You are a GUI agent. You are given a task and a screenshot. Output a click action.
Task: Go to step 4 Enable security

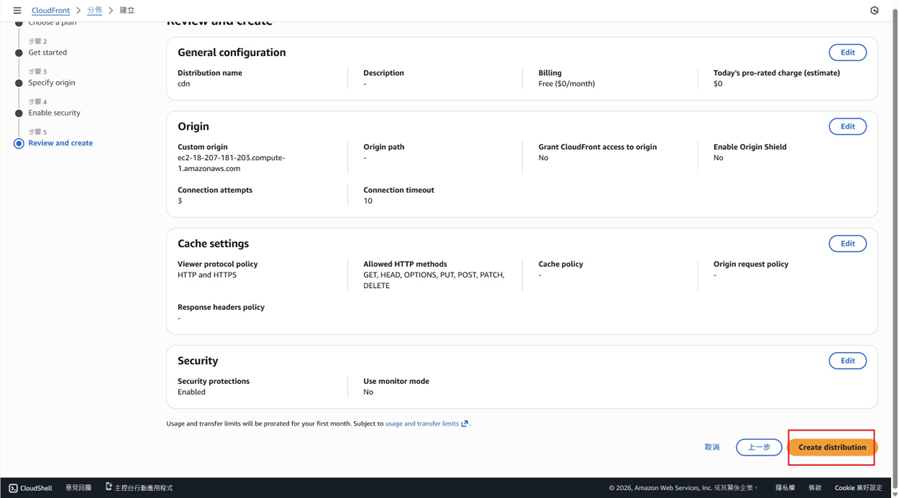[x=54, y=113]
